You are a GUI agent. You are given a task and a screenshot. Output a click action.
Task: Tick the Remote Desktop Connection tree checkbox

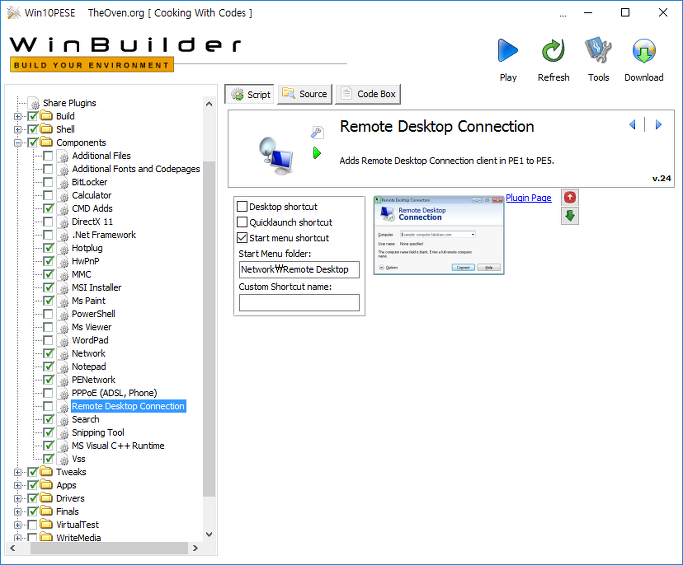48,406
